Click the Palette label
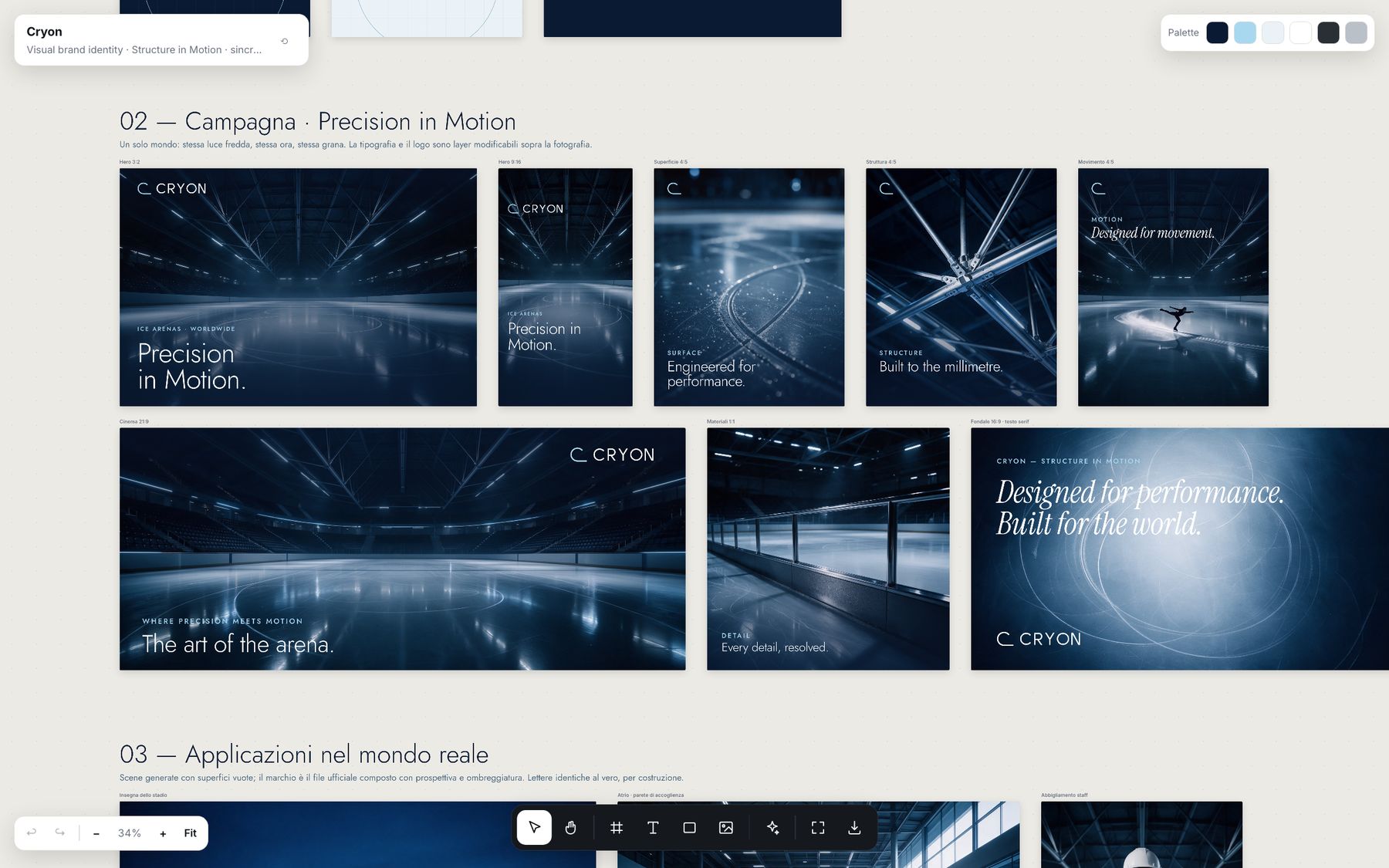 click(1183, 32)
